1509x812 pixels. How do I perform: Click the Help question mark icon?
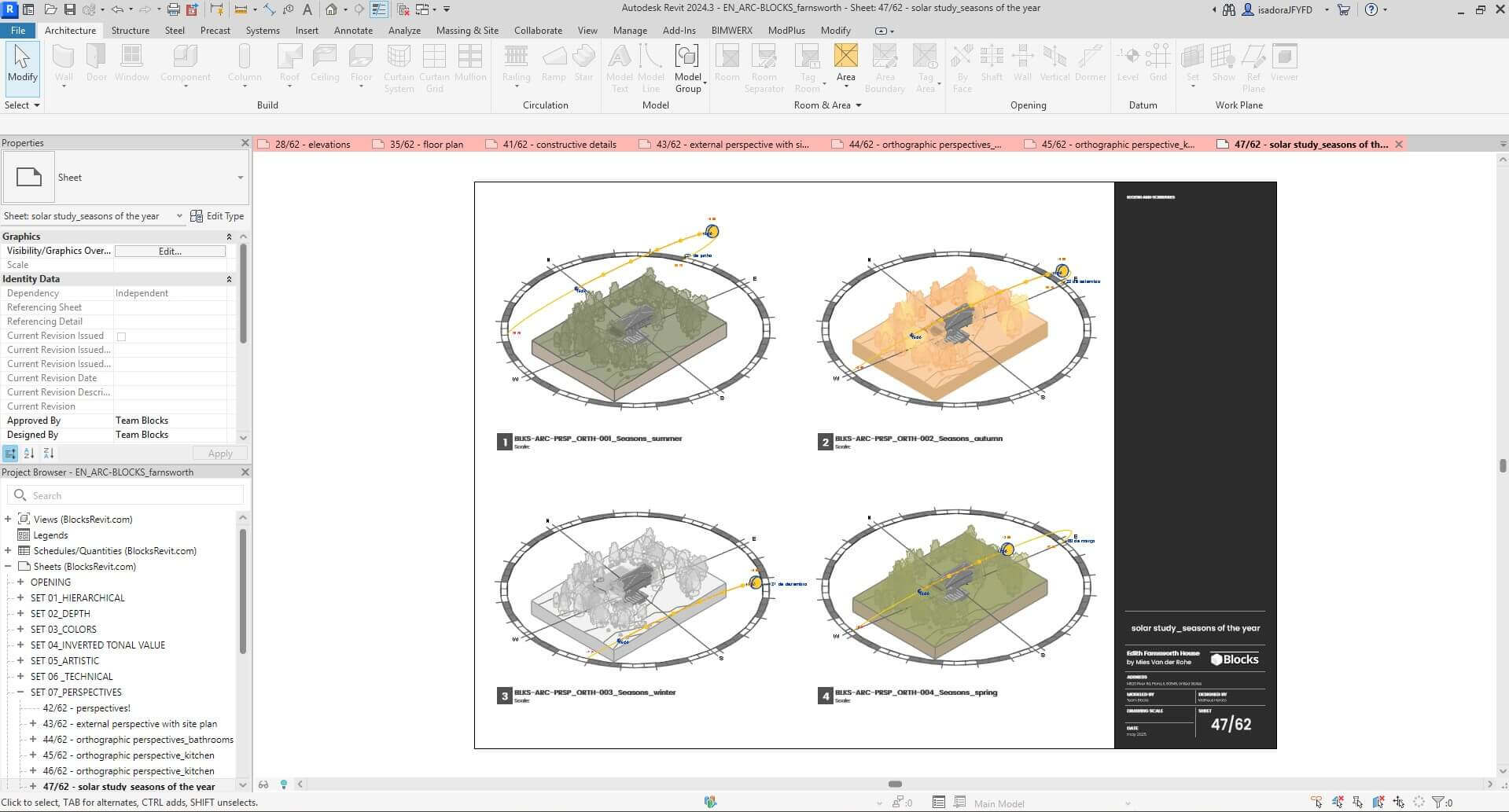click(x=1371, y=9)
